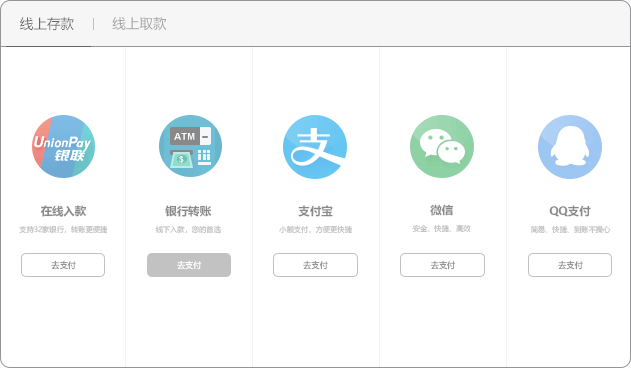Click the 支付宝 title label

315,211
